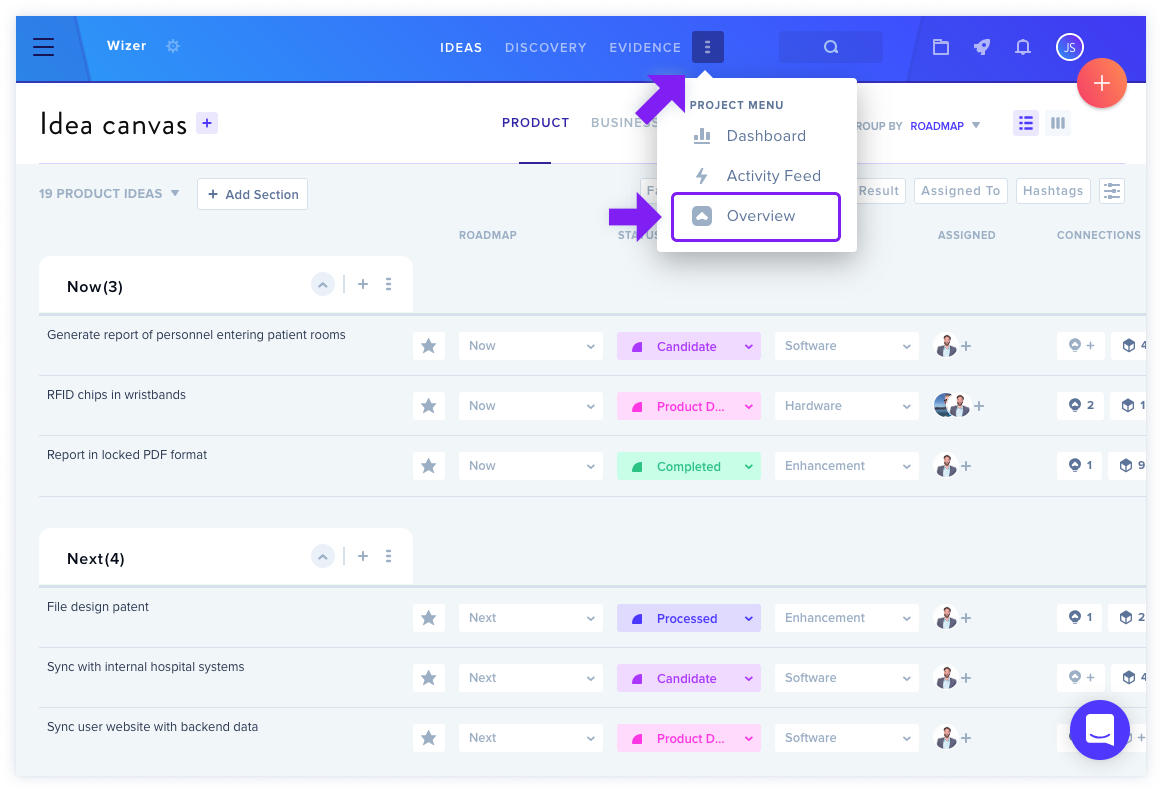Viewport: 1162px width, 792px height.
Task: Click the settings gear next to Wizer
Action: coord(173,46)
